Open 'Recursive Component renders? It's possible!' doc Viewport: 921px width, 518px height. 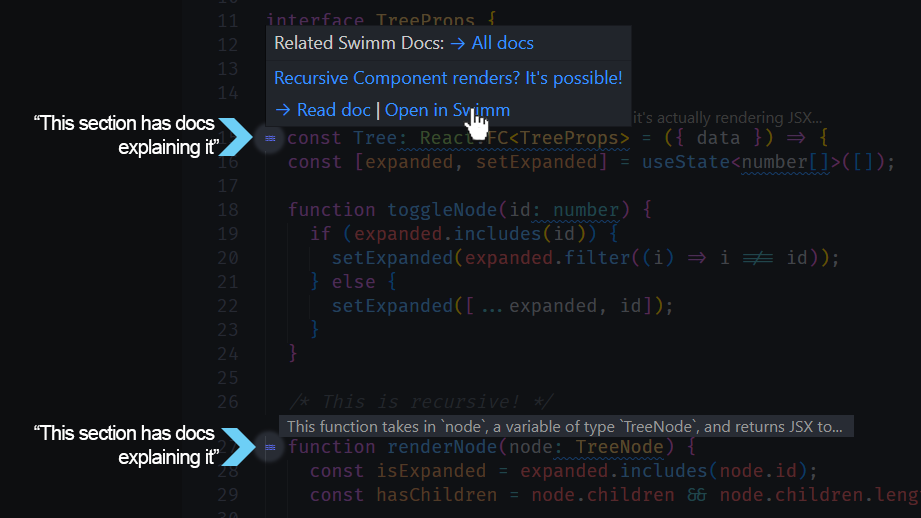[448, 78]
